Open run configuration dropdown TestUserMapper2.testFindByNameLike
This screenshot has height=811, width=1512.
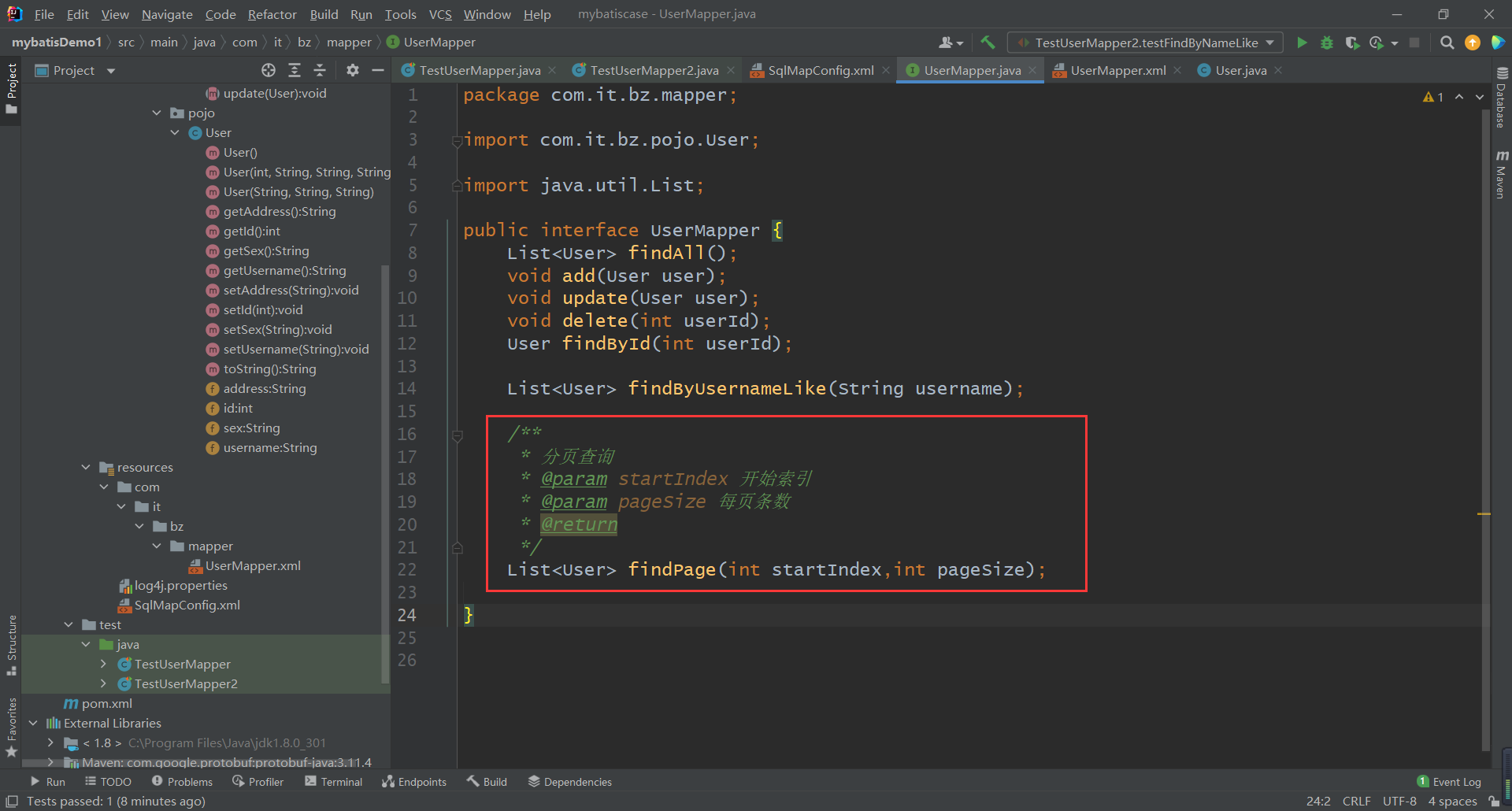click(x=1146, y=43)
